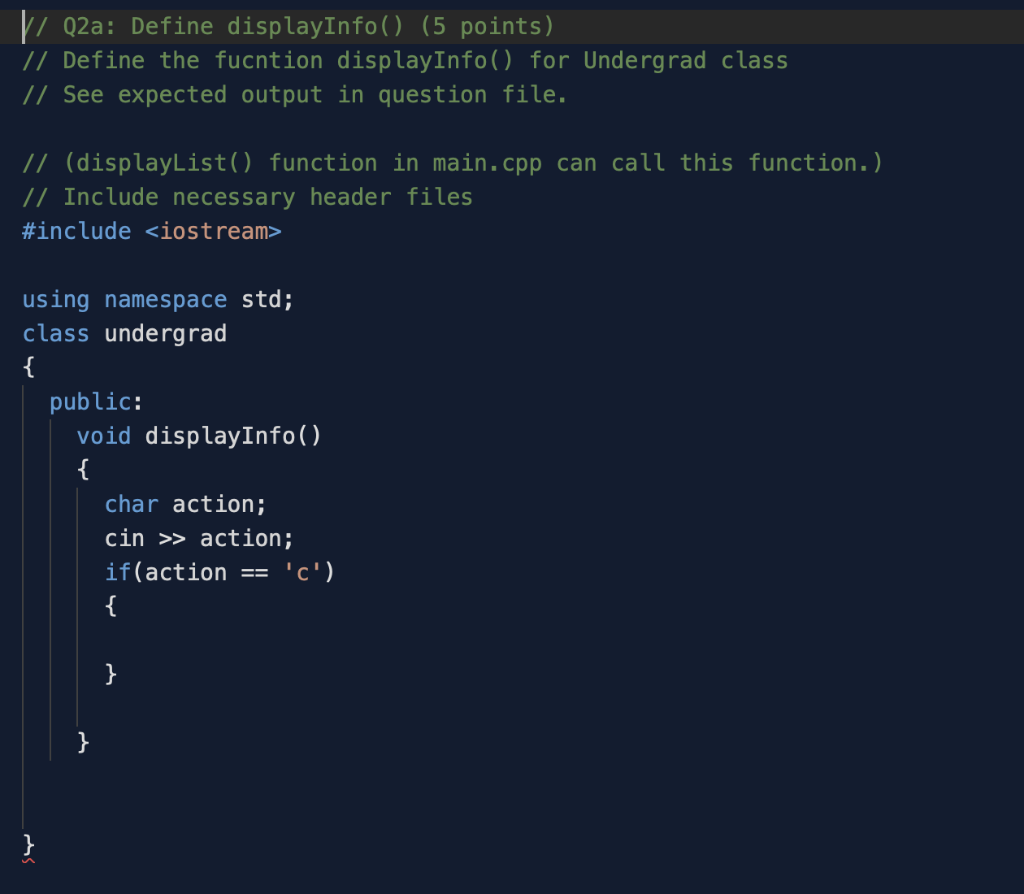This screenshot has height=894, width=1024.
Task: Click the word 'fucntion' in second comment
Action: (x=268, y=61)
